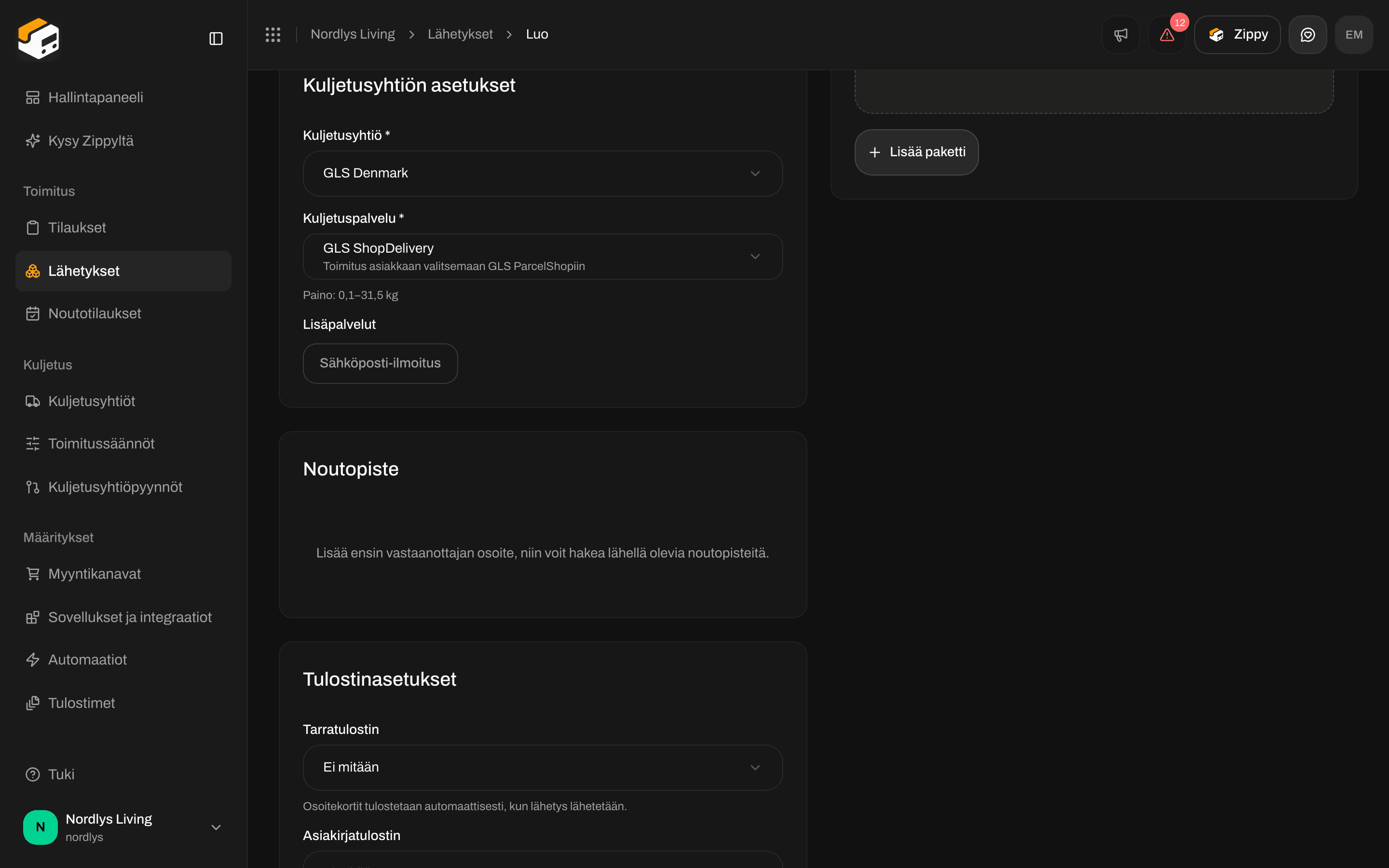Click the Tulostinasetukset section heading
This screenshot has height=868, width=1389.
click(380, 679)
